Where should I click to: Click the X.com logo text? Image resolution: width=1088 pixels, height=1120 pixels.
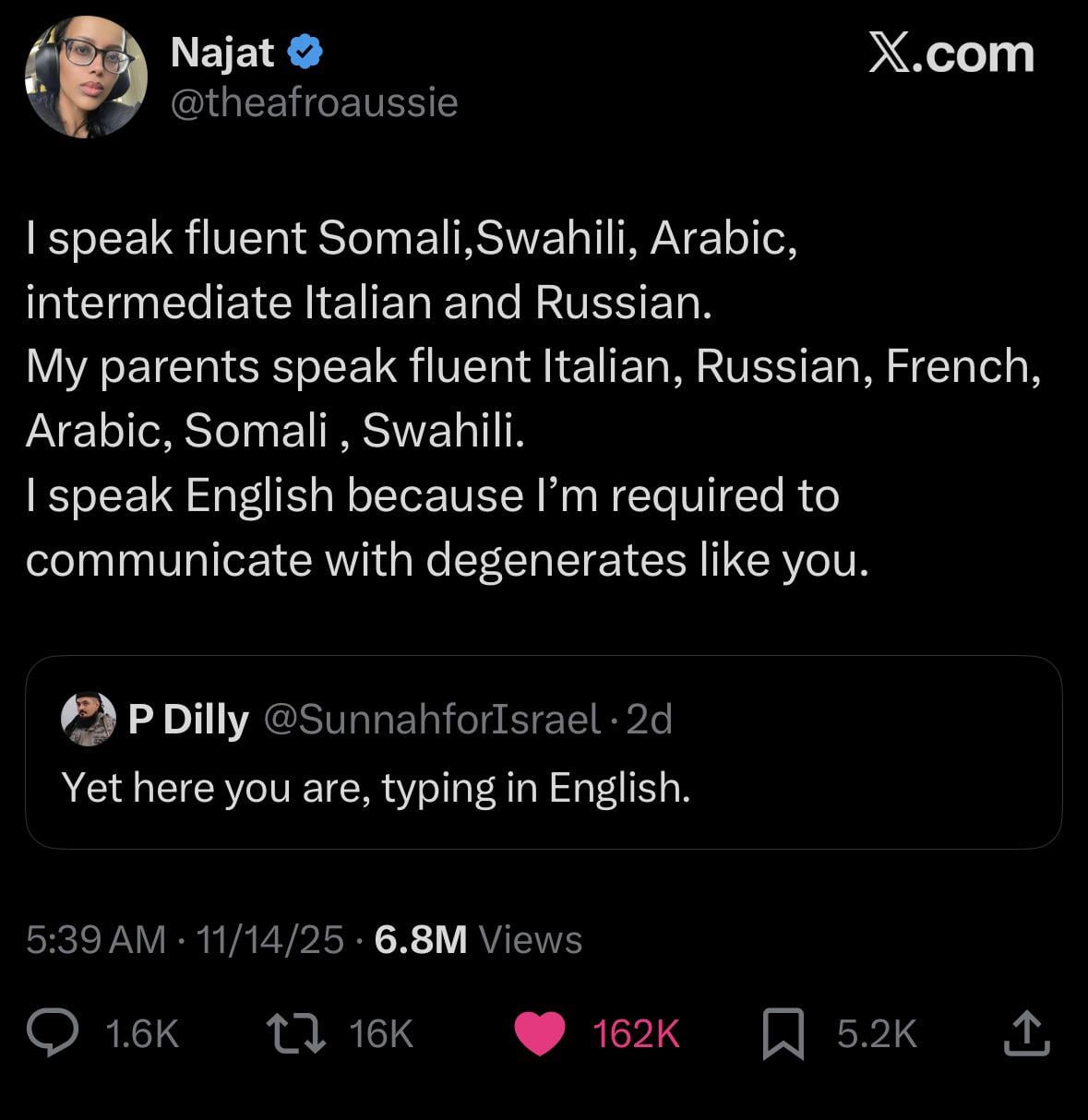click(x=951, y=54)
